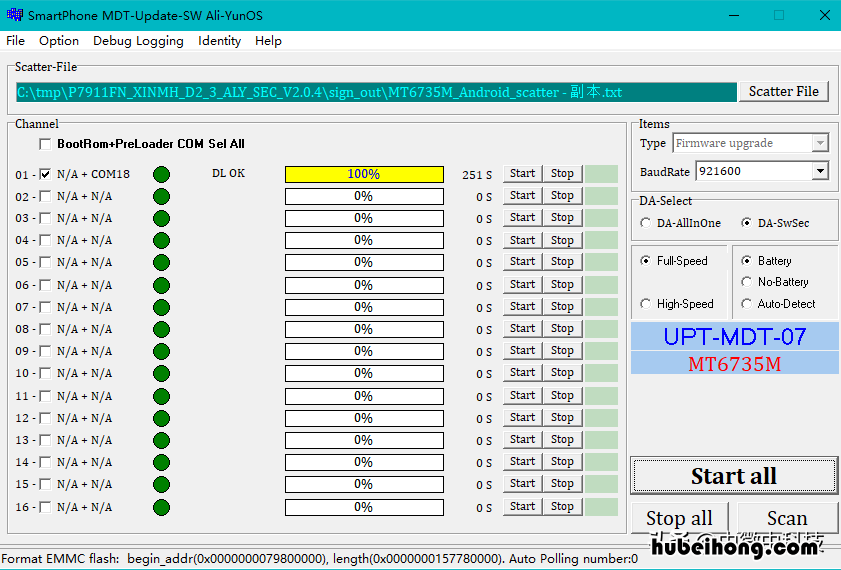841x570 pixels.
Task: Click the green status indicator for channel 16
Action: pyautogui.click(x=161, y=507)
